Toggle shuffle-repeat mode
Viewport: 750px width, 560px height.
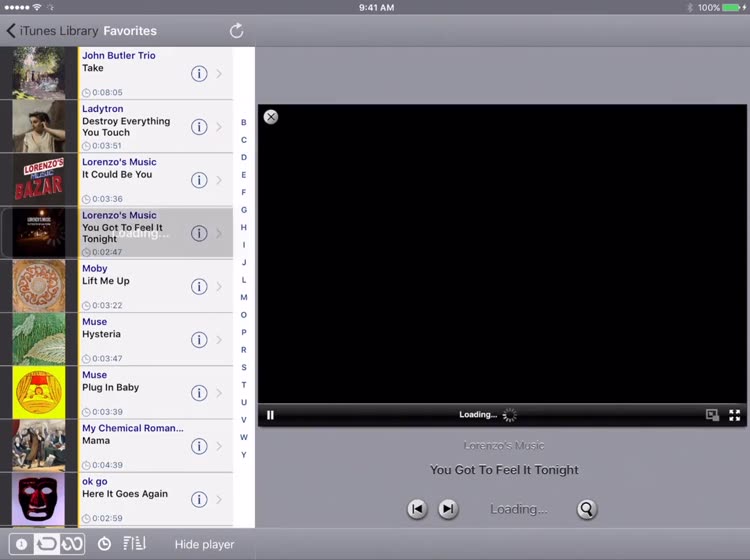pyautogui.click(x=72, y=544)
